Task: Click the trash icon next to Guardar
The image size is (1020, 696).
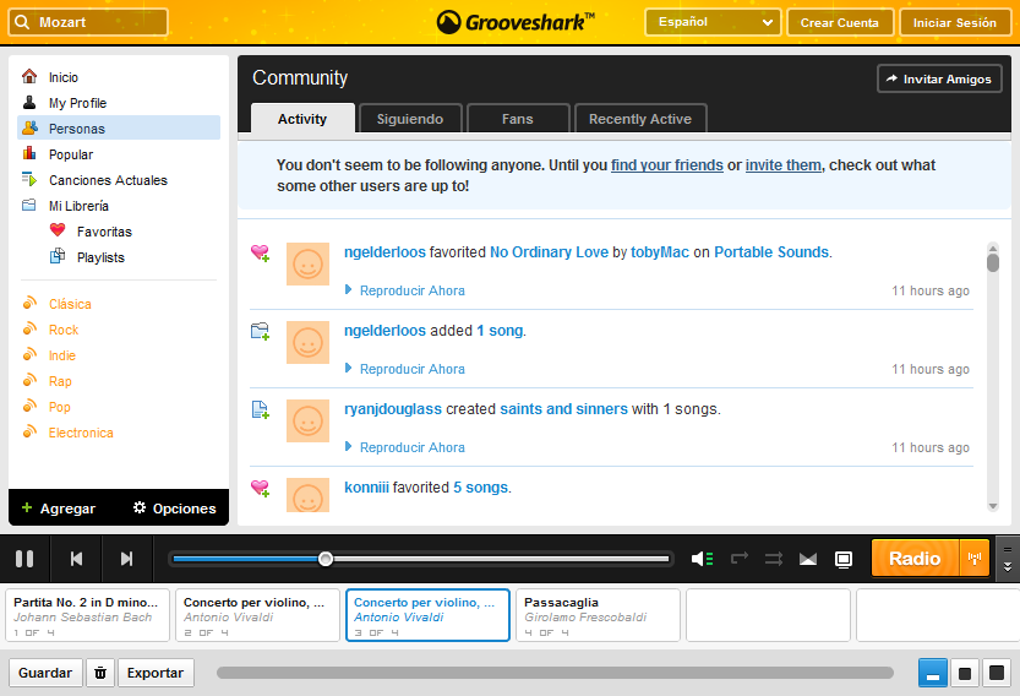Action: click(100, 672)
